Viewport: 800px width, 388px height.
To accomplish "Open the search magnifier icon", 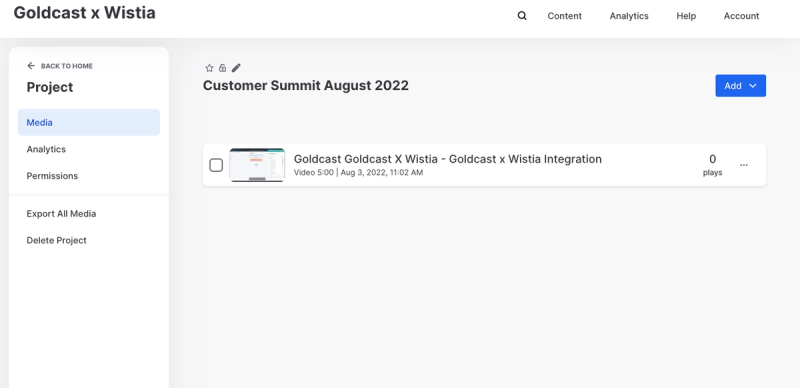I will click(x=522, y=16).
